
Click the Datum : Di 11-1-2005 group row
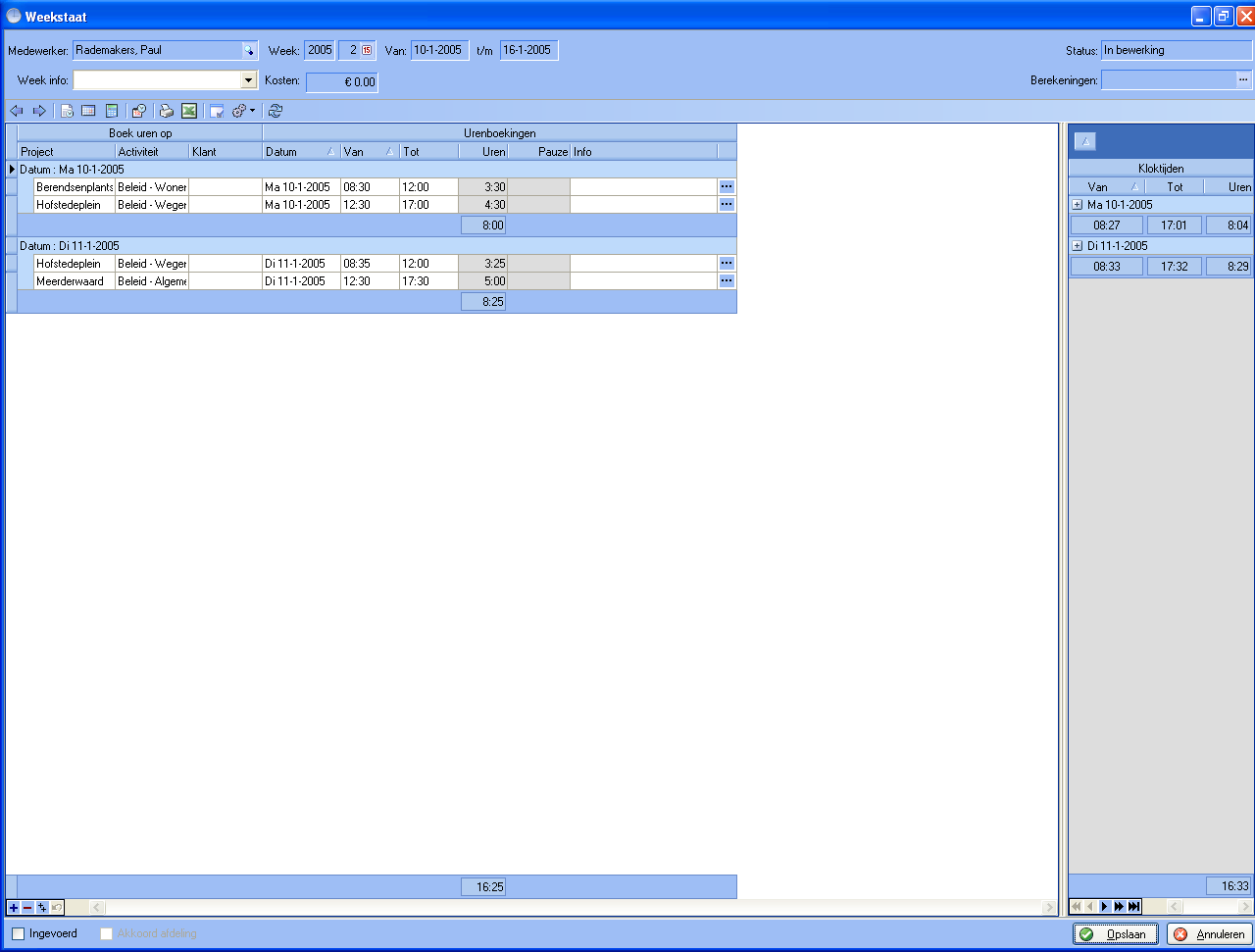(x=376, y=246)
